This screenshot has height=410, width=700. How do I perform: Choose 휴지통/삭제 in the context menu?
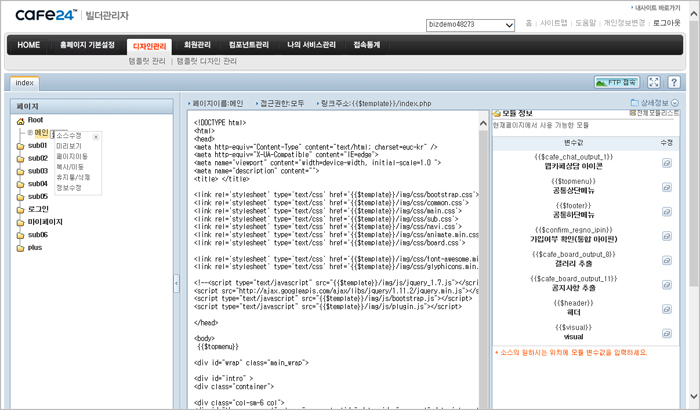73,177
